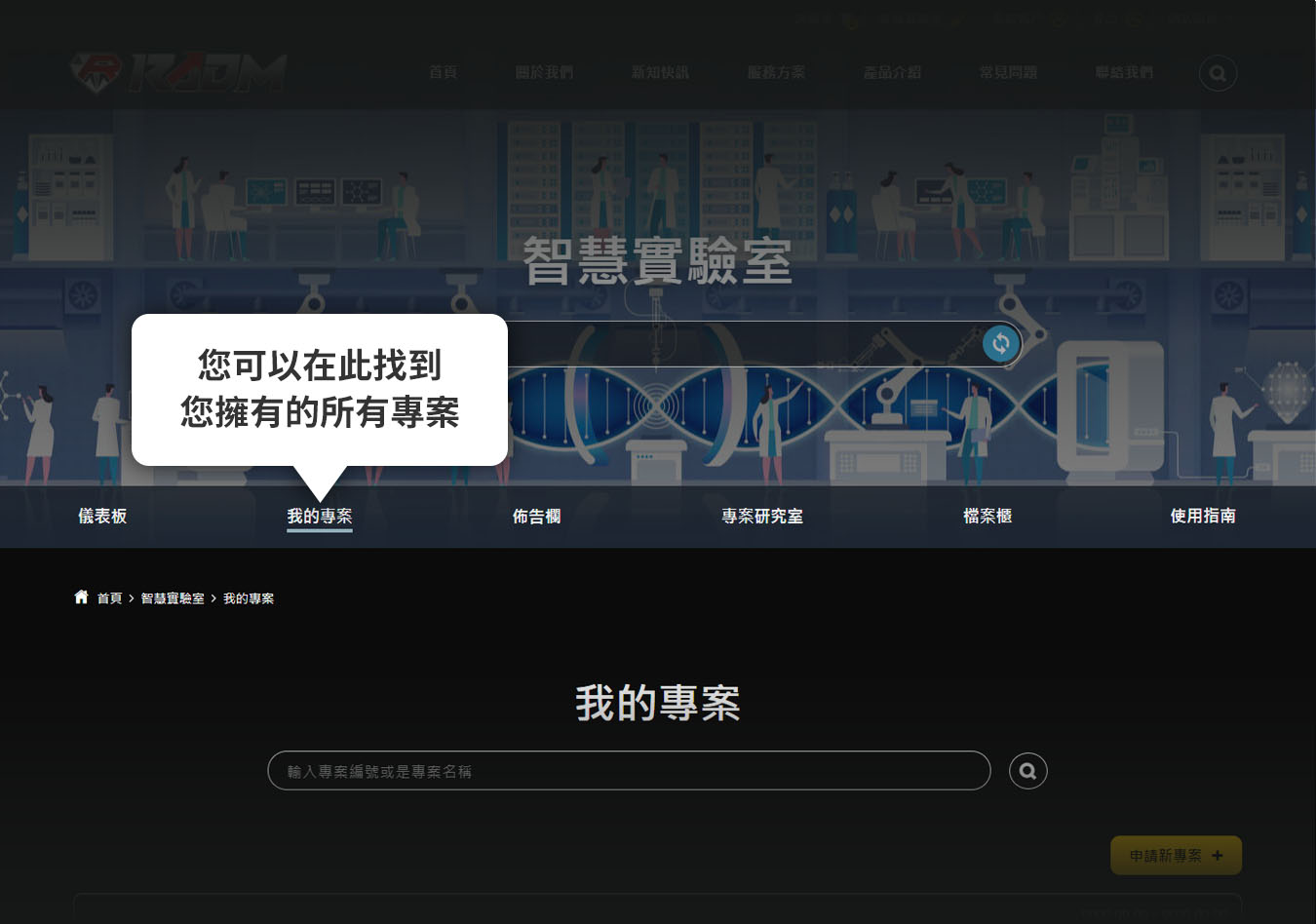Select 聯絡我們 in the top navigation
The width and height of the screenshot is (1316, 924).
[1123, 72]
